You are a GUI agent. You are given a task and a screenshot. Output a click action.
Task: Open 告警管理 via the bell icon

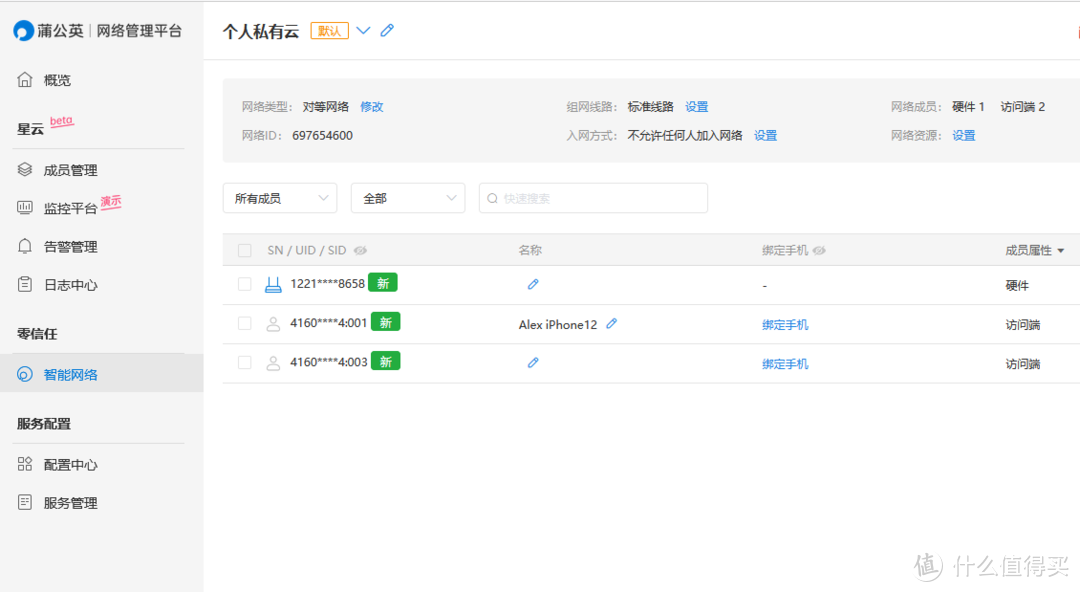coord(24,246)
